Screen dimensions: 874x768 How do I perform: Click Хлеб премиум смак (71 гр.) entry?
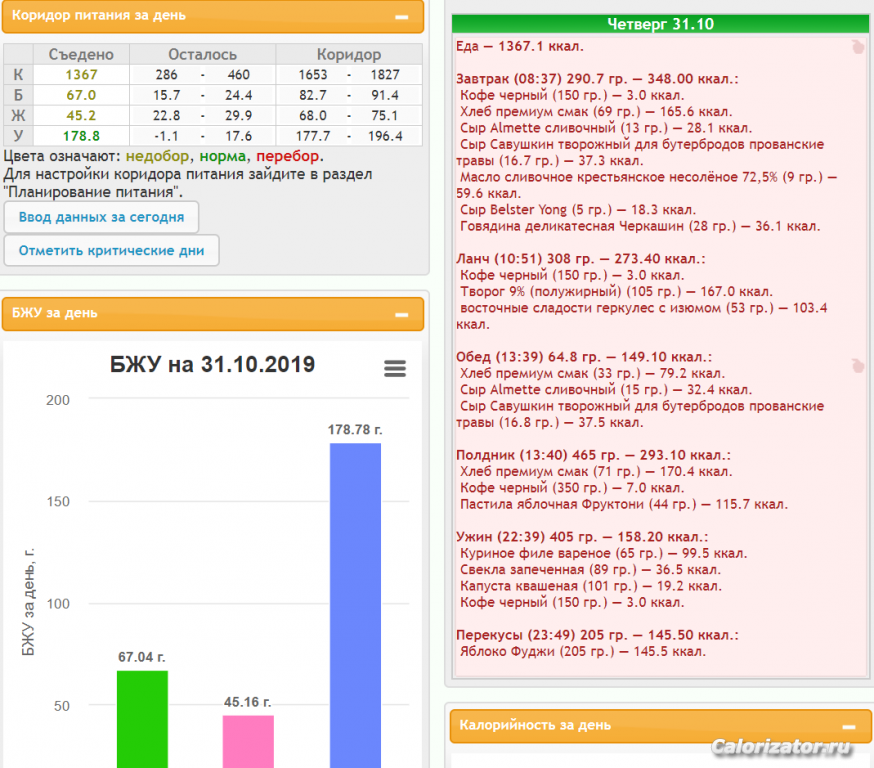pyautogui.click(x=596, y=472)
